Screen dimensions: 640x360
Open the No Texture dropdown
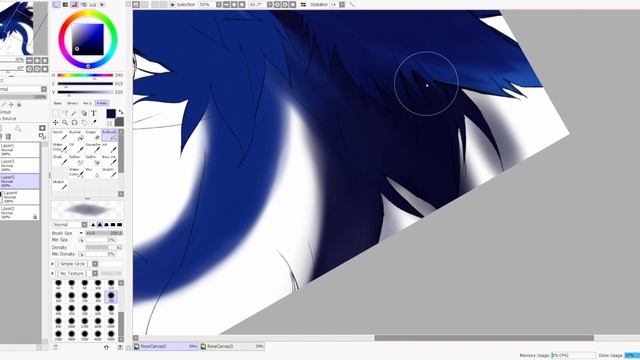tap(95, 273)
